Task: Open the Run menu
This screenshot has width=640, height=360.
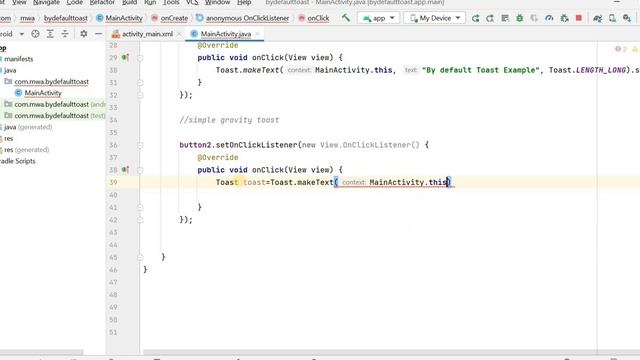Action: [150, 2]
